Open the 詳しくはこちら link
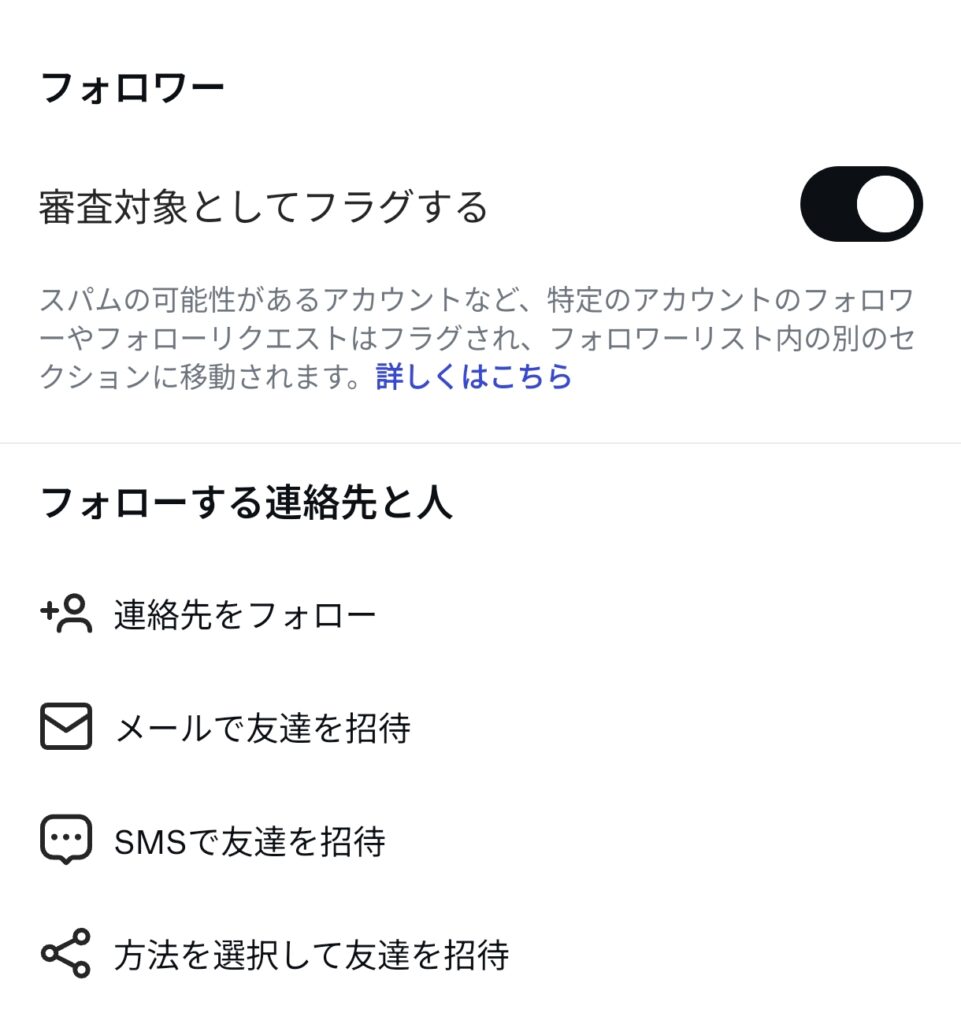 [474, 377]
